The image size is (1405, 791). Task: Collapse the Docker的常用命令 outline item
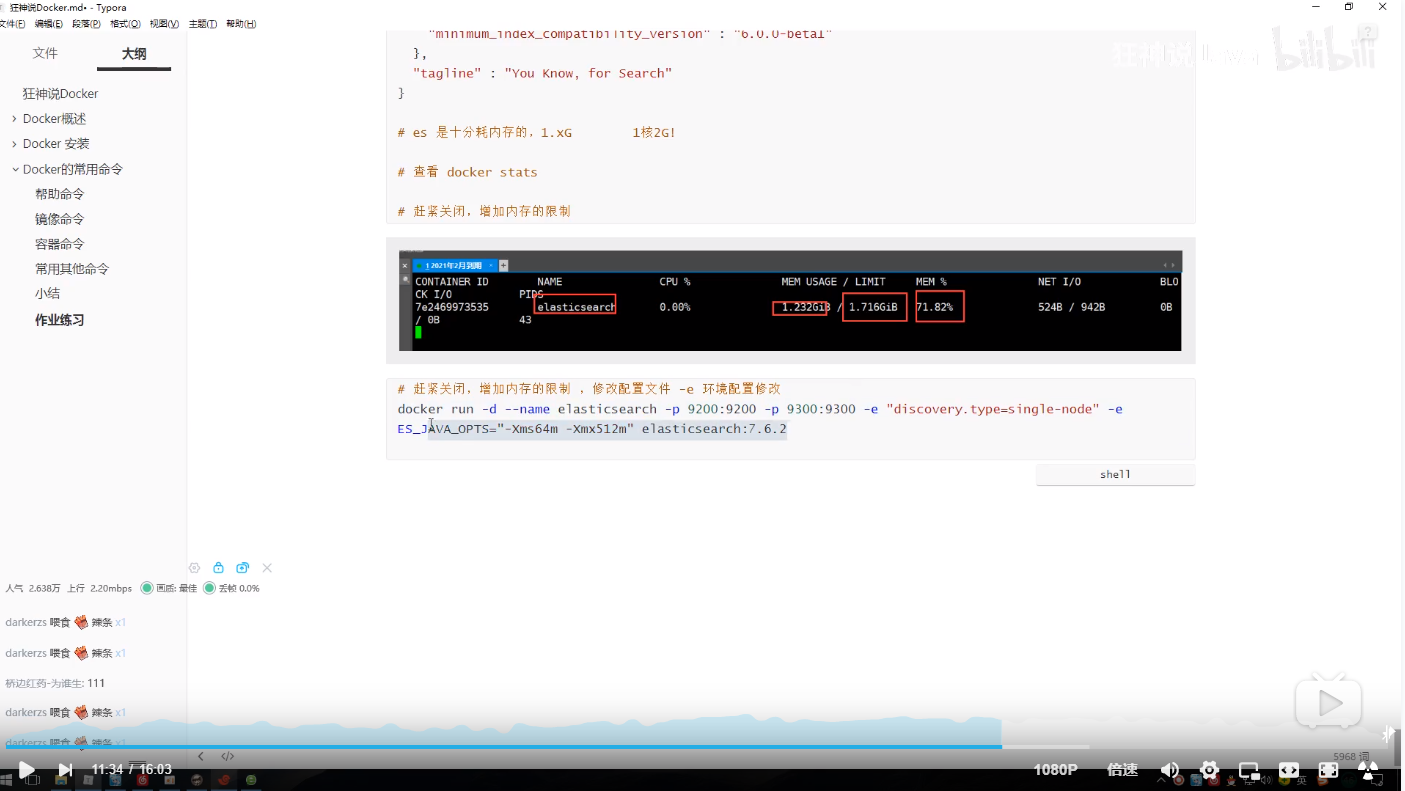(x=15, y=169)
